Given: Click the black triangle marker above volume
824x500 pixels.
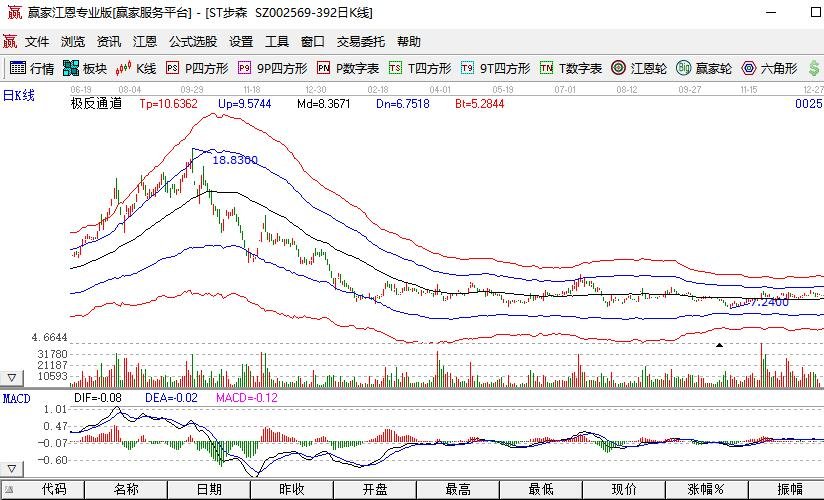Looking at the screenshot, I should pos(719,345).
